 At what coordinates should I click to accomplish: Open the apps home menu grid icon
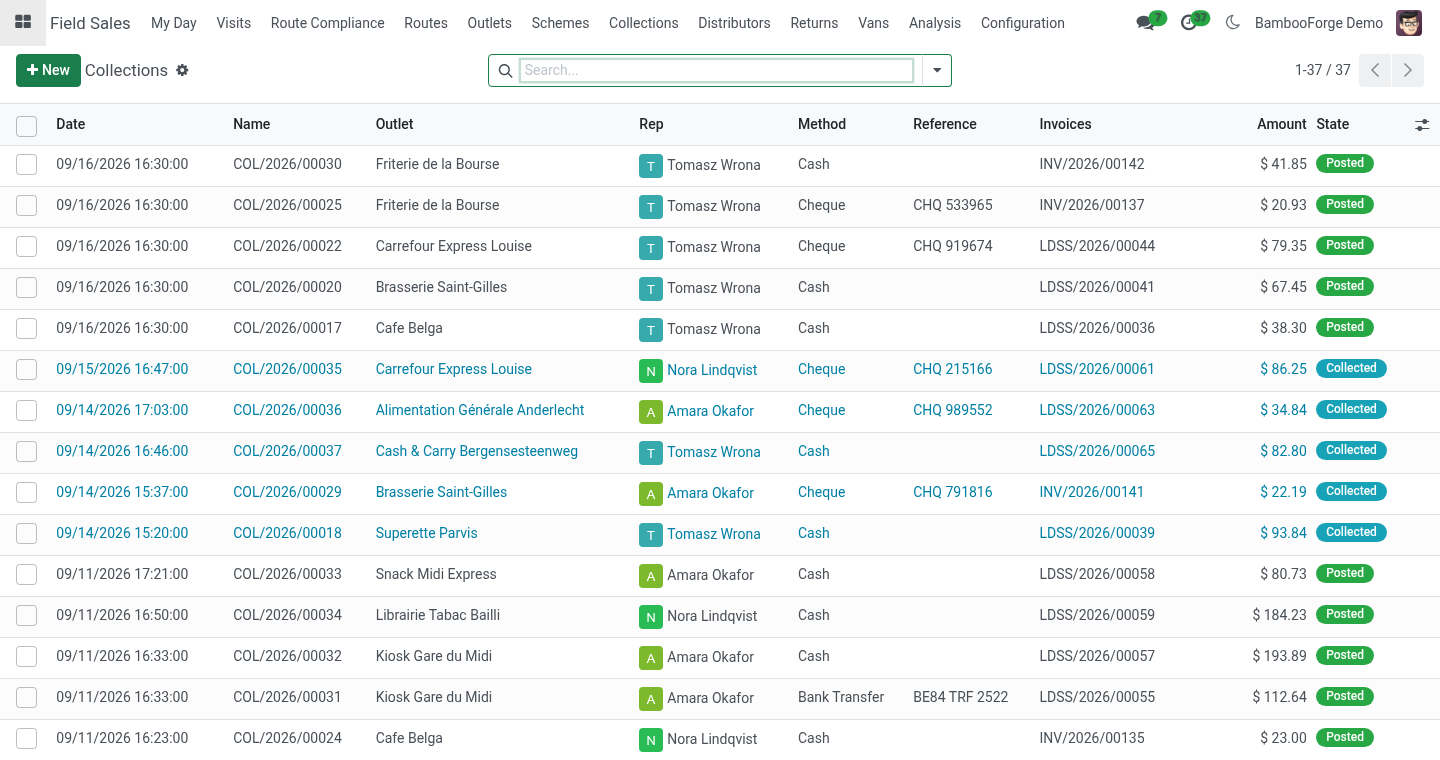[23, 22]
